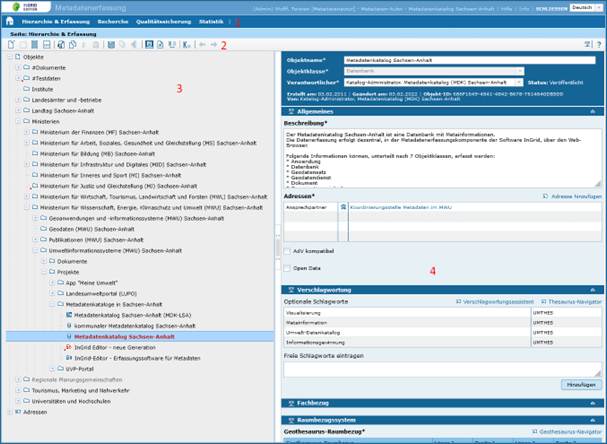The width and height of the screenshot is (607, 444).
Task: Click the toggle-all-sections icon beside help icon
Action: tap(588, 45)
